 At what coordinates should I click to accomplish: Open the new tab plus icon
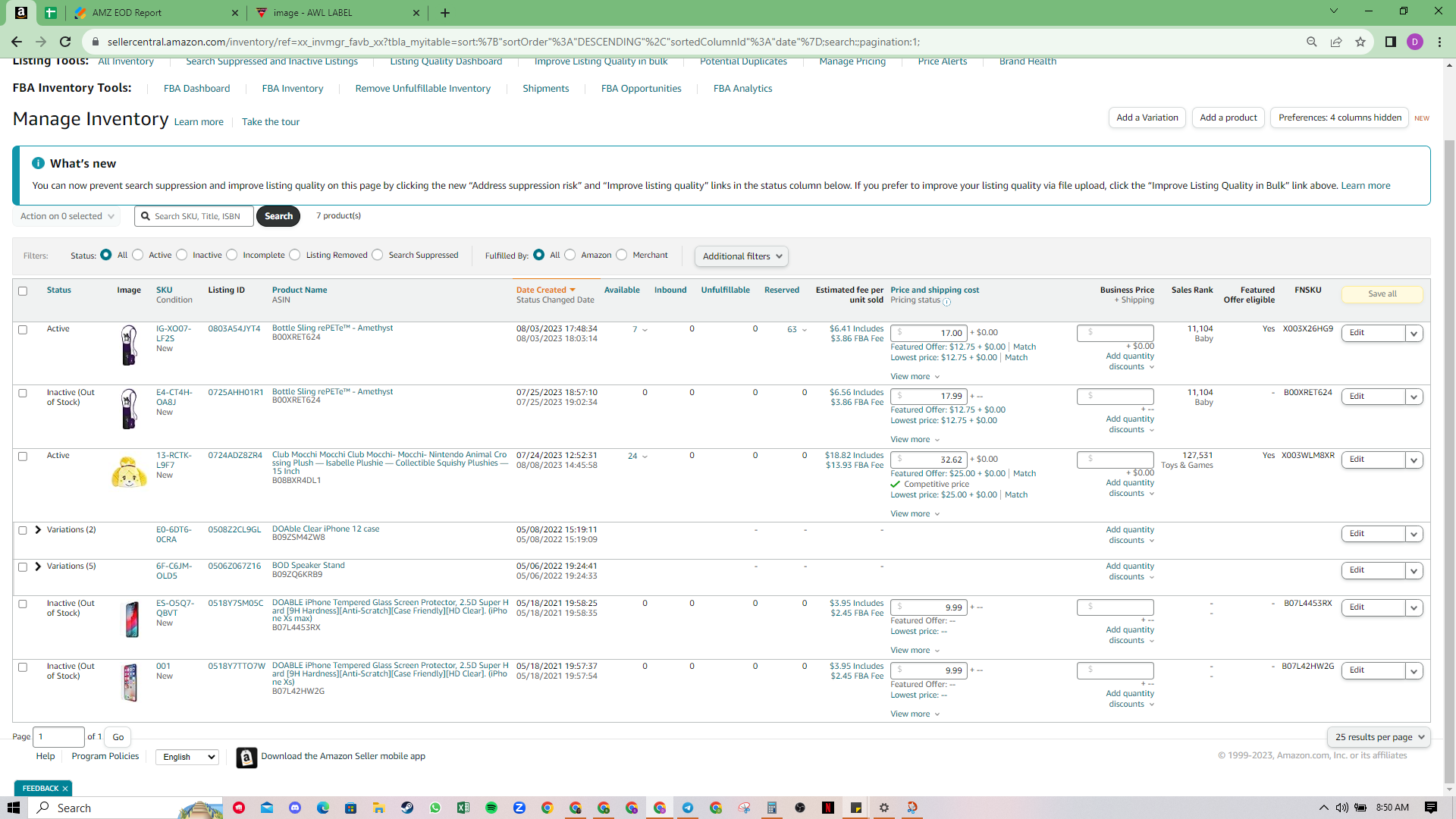tap(445, 13)
